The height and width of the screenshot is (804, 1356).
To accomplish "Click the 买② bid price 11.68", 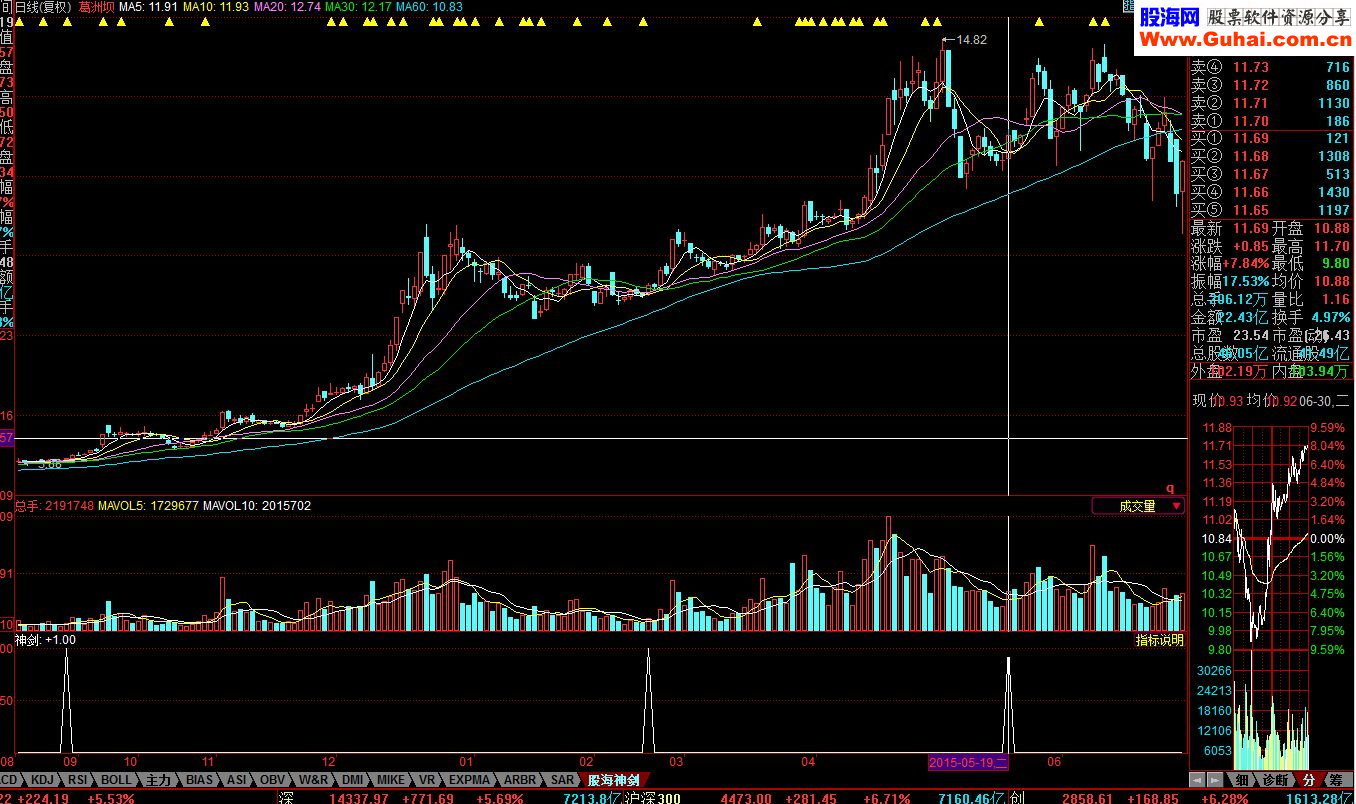I will pyautogui.click(x=1250, y=157).
